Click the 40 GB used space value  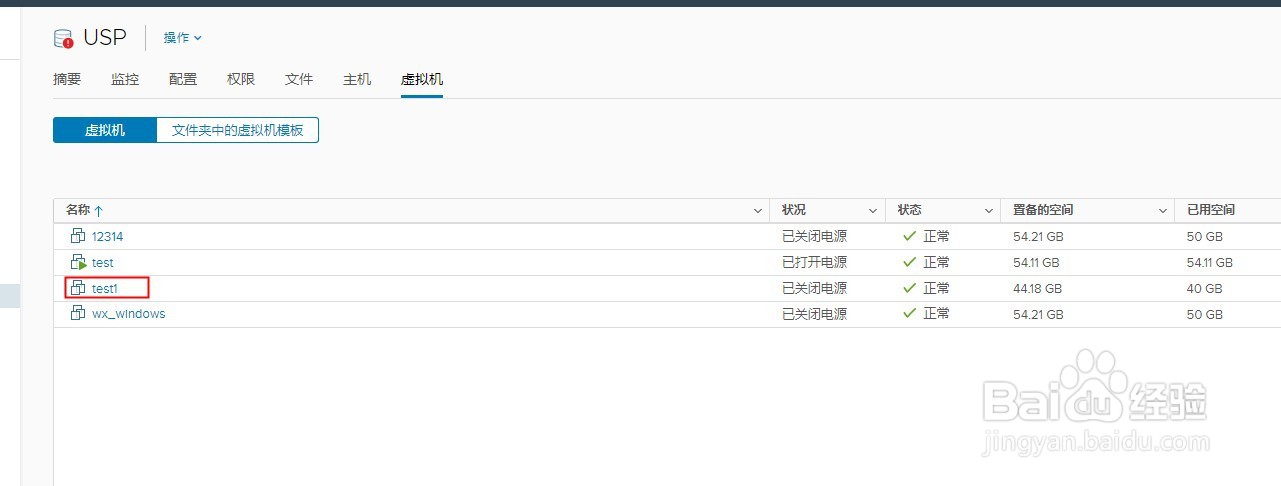[x=1205, y=288]
